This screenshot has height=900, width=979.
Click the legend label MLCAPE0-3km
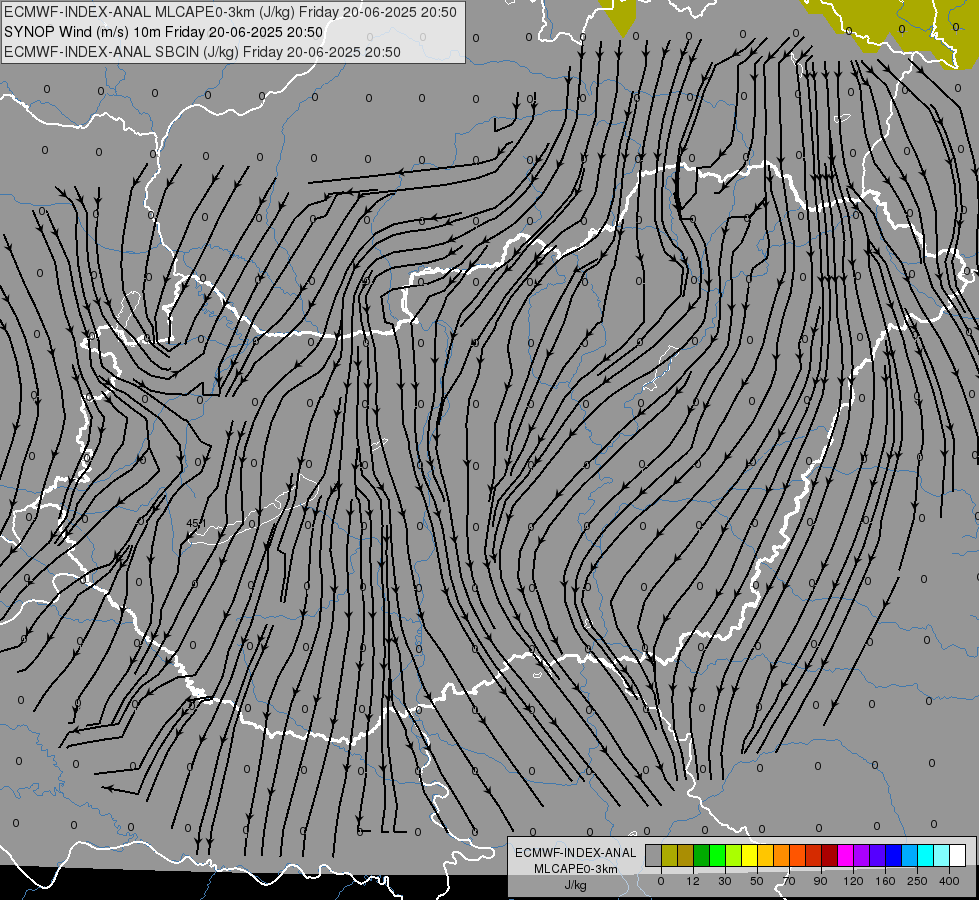(575, 869)
